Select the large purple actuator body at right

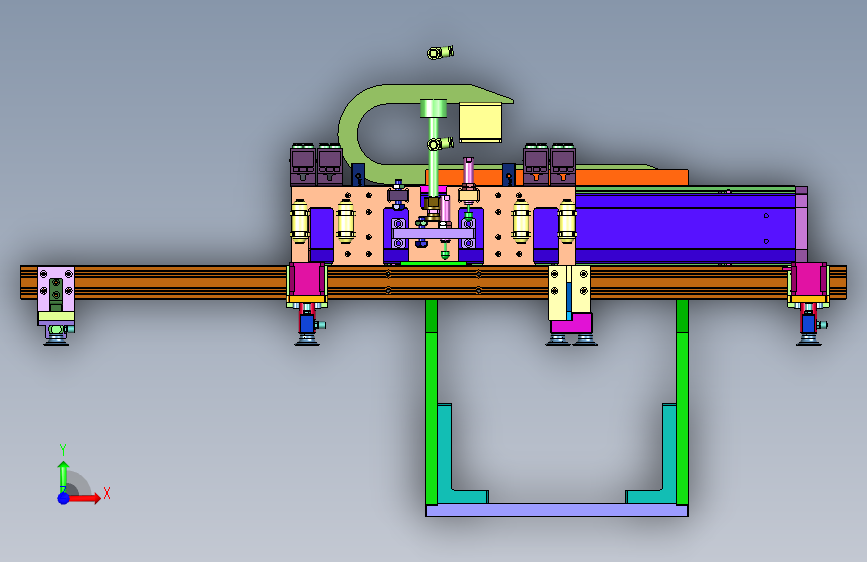[x=685, y=227]
